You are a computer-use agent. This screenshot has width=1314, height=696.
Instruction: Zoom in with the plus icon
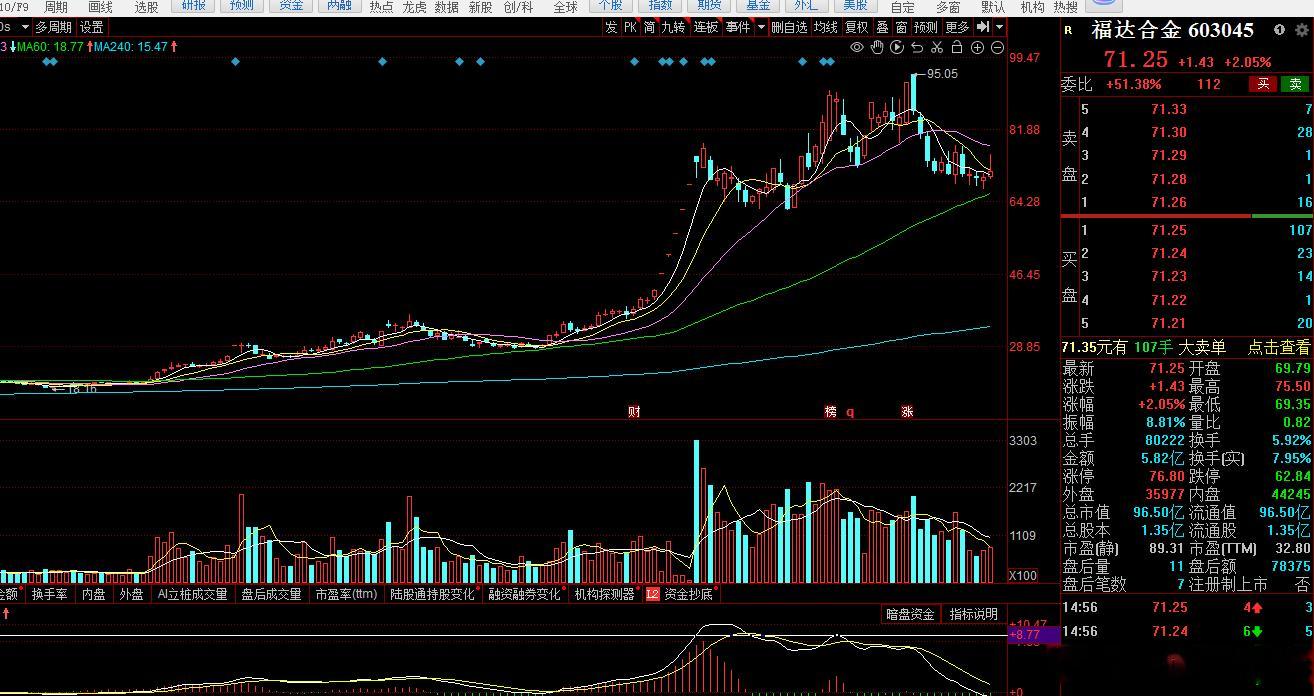[978, 47]
